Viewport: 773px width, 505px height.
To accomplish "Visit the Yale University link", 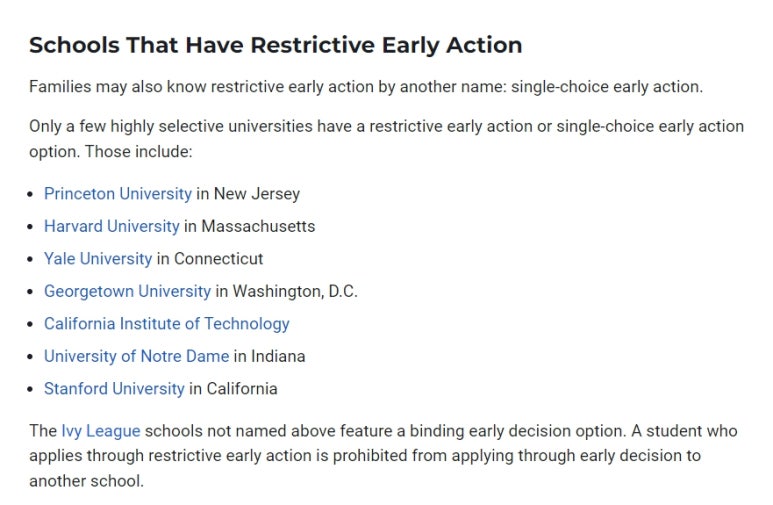I will tap(98, 259).
